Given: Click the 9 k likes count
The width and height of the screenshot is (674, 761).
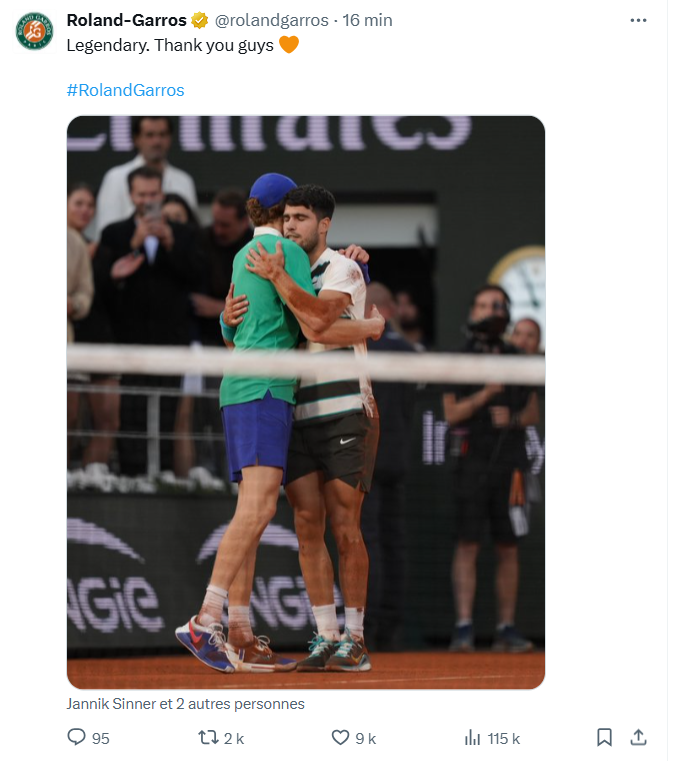Looking at the screenshot, I should point(365,738).
